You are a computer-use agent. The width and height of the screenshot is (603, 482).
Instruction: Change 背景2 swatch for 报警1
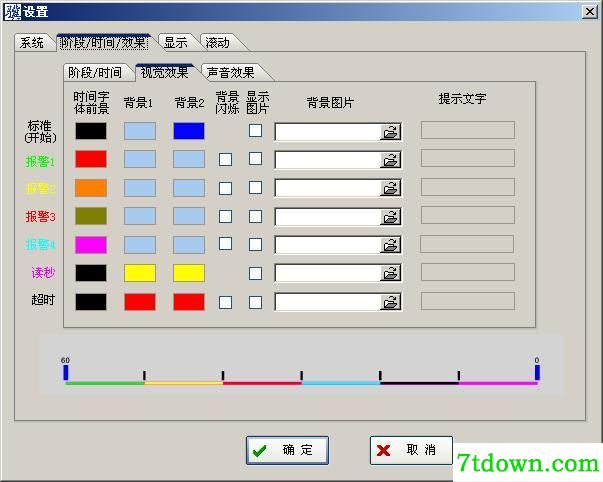point(189,159)
